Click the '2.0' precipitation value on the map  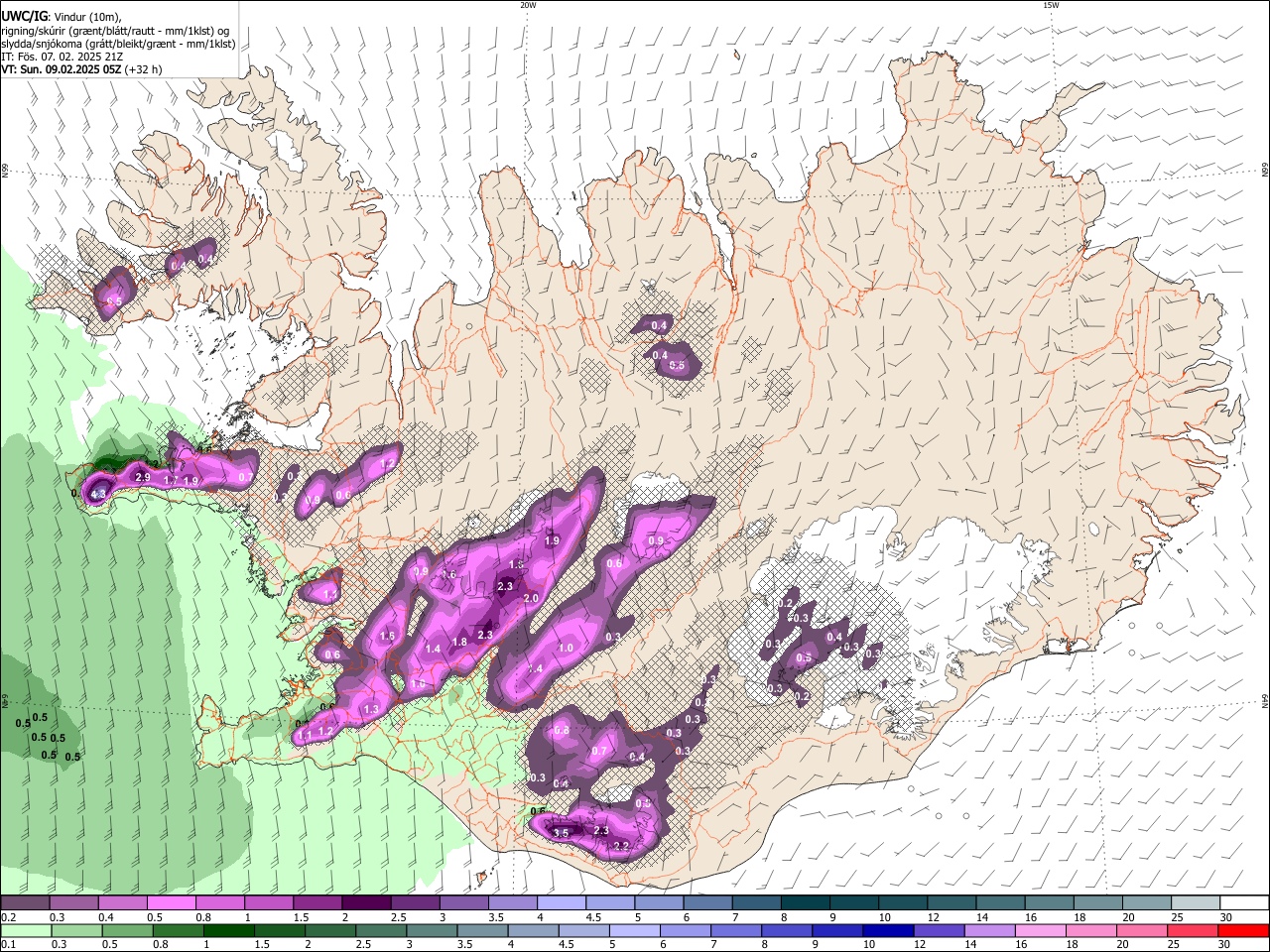[531, 599]
